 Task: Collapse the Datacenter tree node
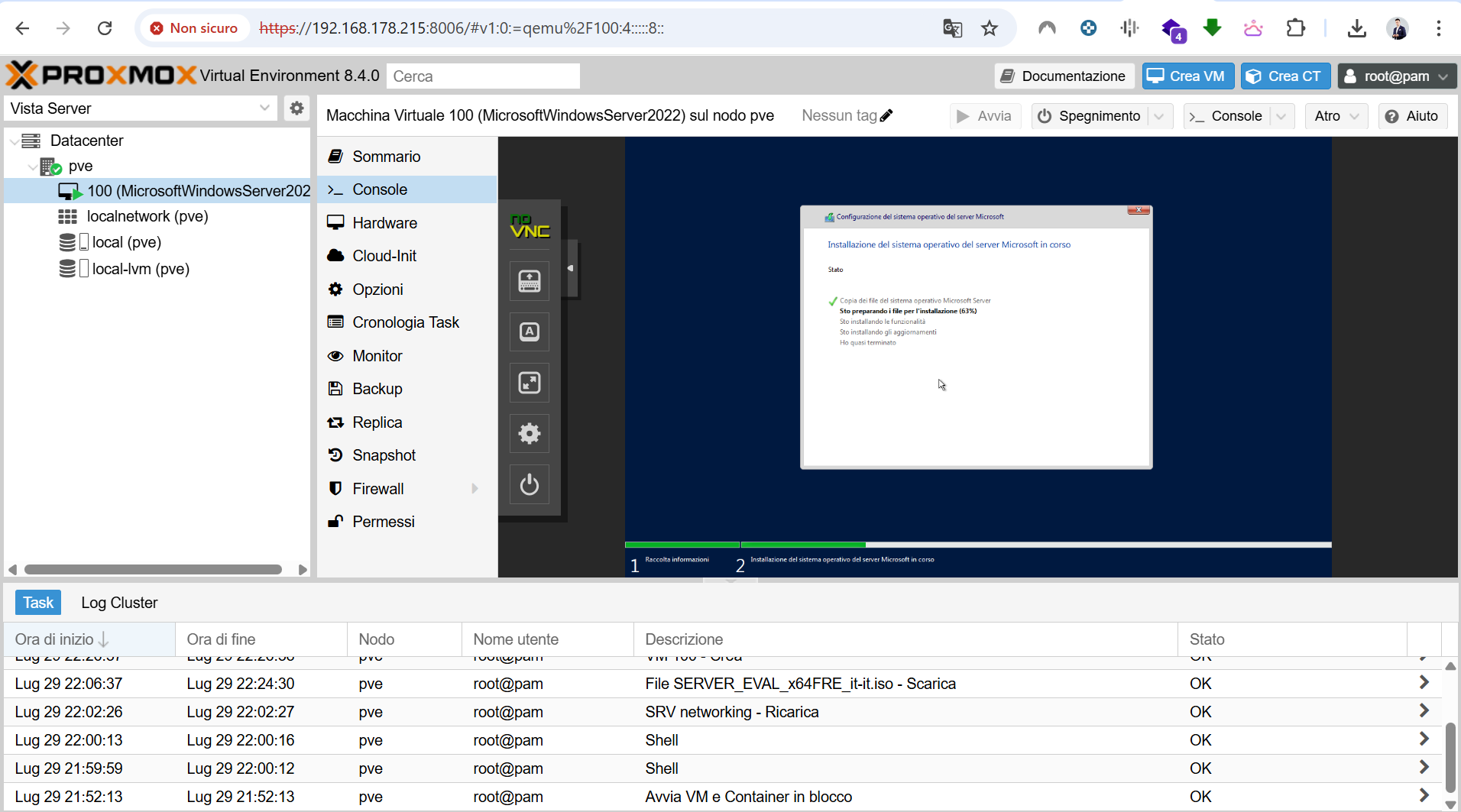[x=15, y=141]
